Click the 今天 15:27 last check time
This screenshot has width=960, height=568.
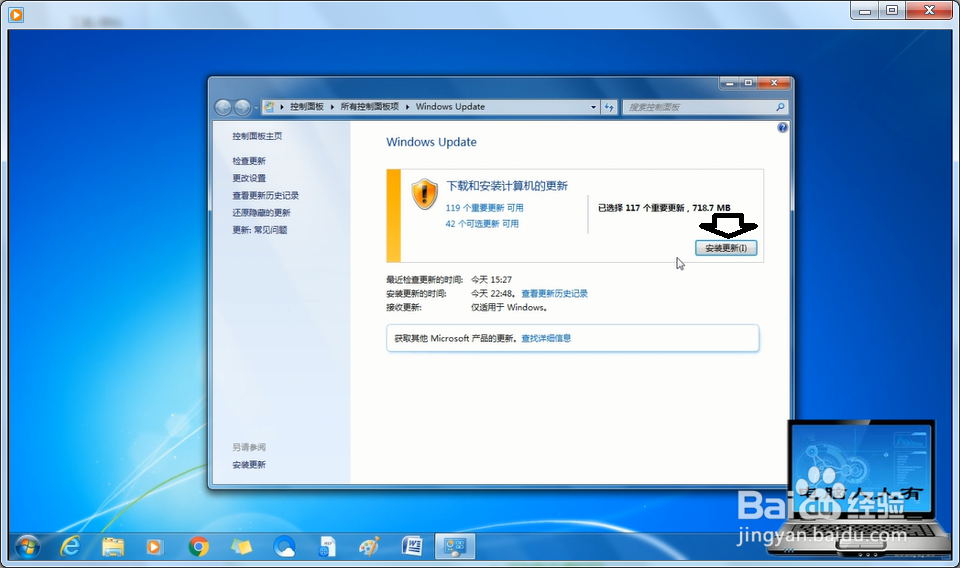[491, 280]
